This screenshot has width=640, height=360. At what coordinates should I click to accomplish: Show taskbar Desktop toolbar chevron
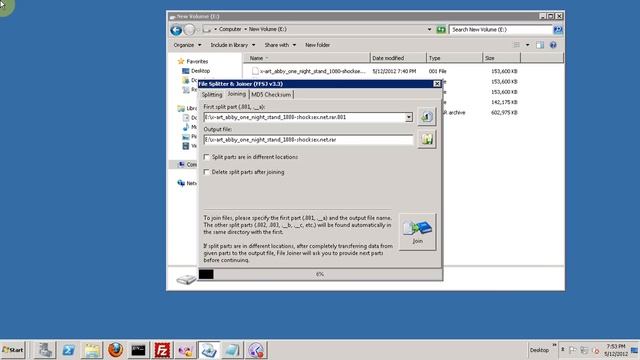point(554,345)
